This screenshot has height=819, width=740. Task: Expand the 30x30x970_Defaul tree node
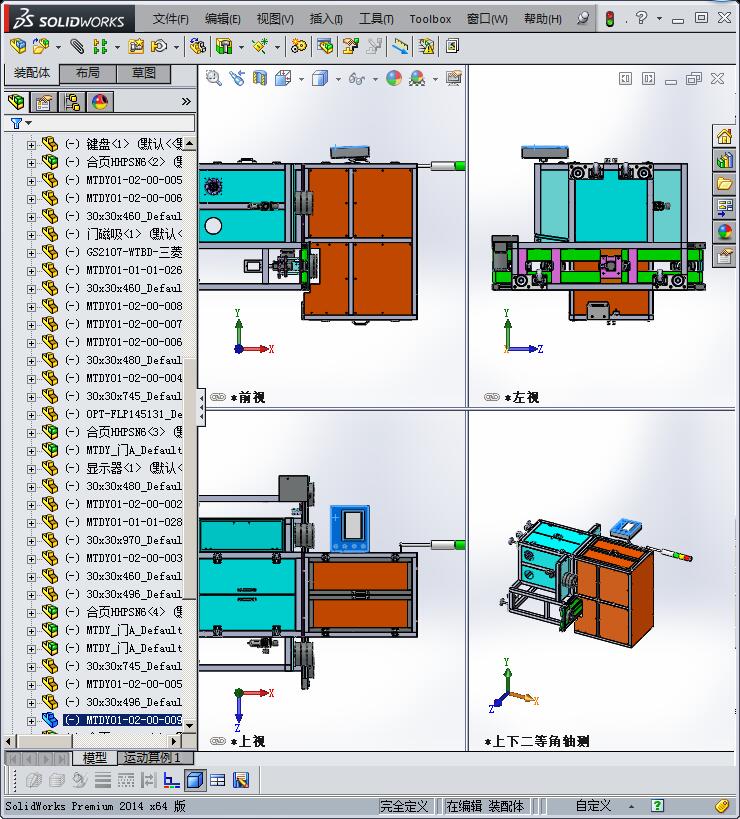click(x=31, y=541)
